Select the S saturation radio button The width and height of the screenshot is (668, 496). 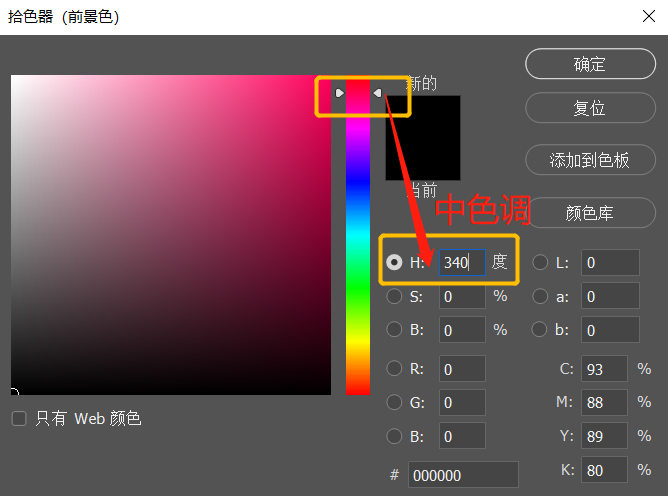[394, 296]
